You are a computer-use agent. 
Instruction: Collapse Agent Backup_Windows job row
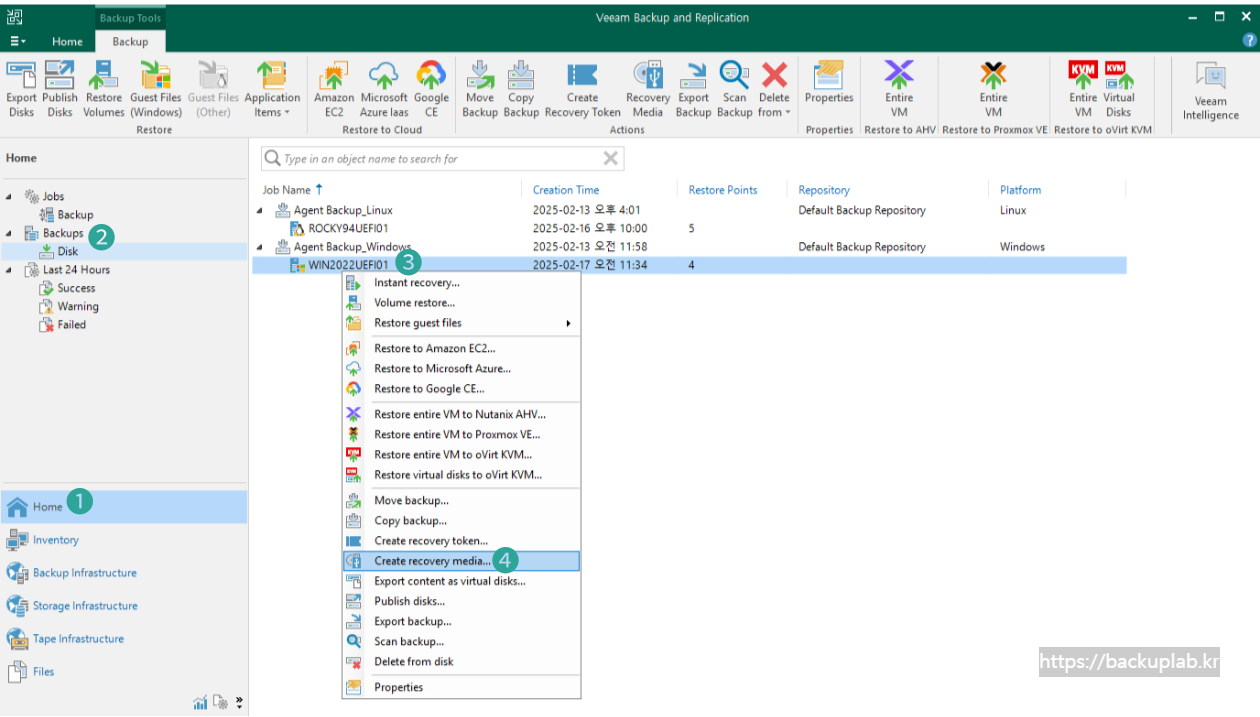[x=260, y=247]
